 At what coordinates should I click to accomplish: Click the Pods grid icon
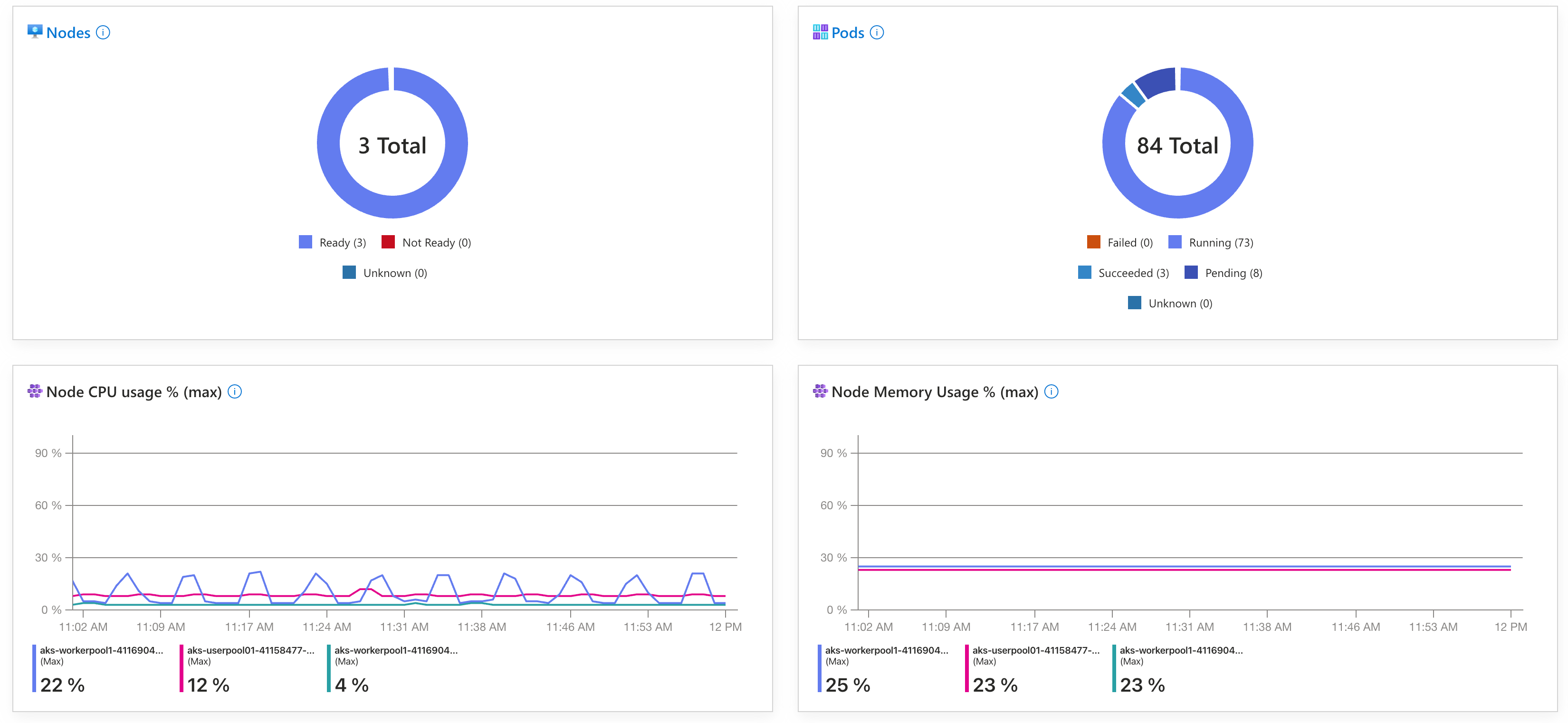pyautogui.click(x=820, y=32)
